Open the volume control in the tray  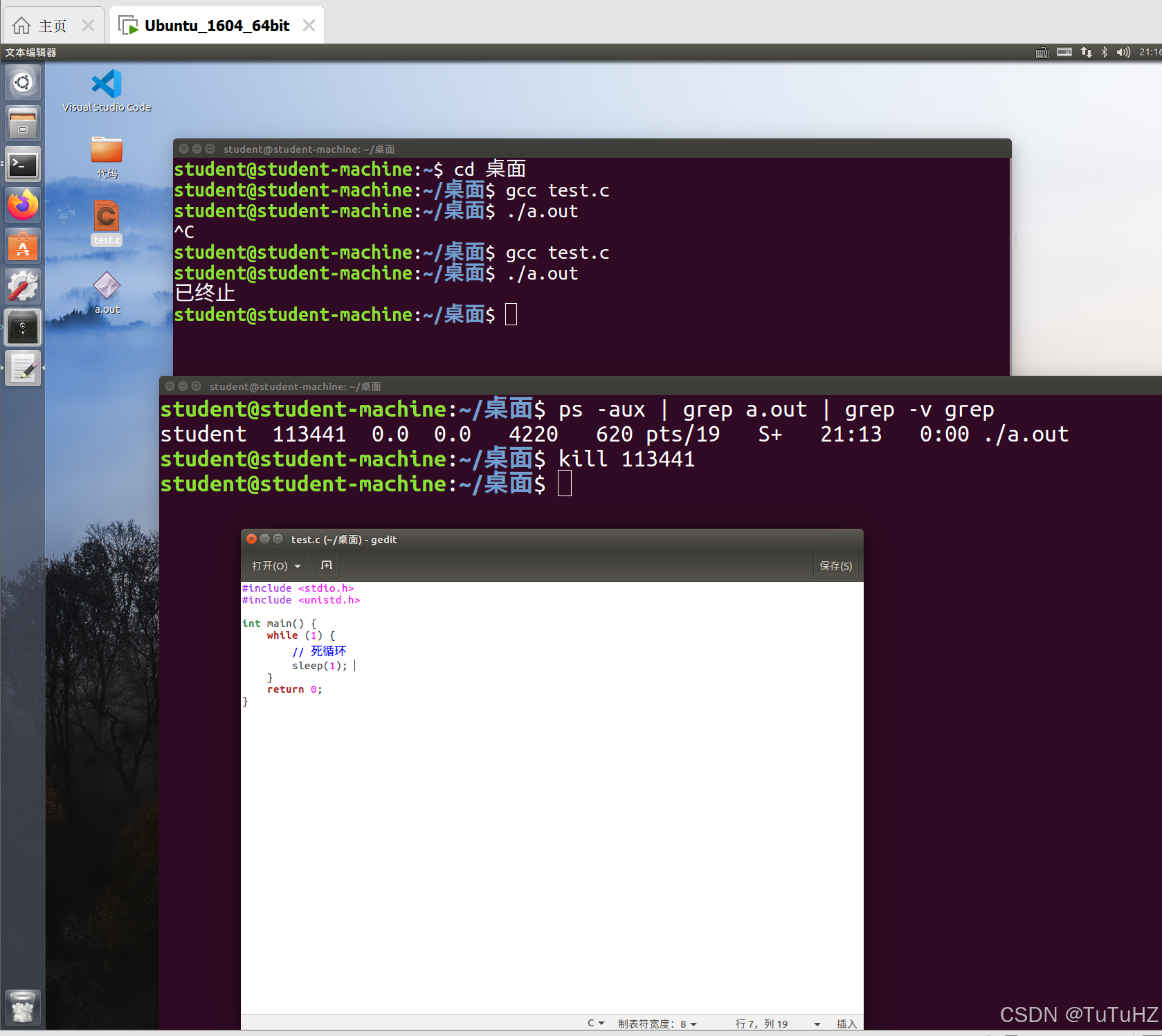click(1123, 52)
